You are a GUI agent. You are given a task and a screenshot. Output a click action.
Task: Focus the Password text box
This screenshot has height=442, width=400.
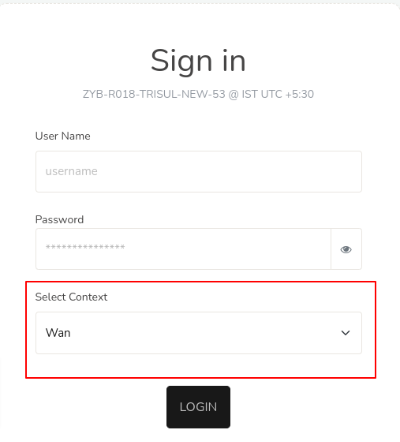(183, 249)
